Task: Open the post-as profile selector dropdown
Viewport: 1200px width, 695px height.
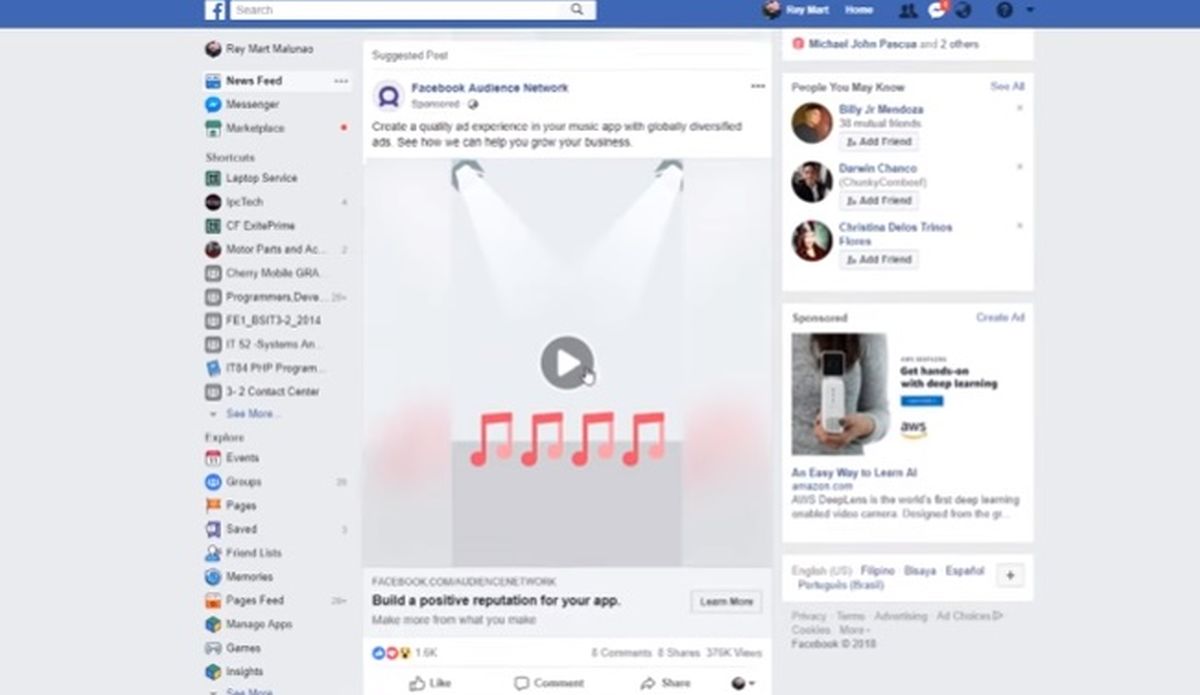Action: point(743,683)
